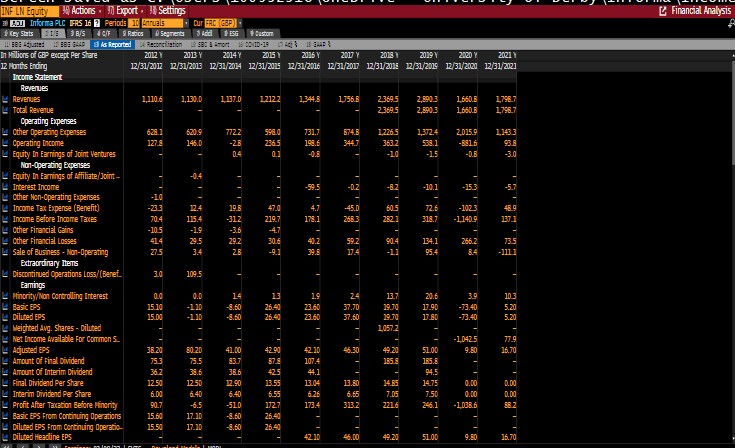
Task: Select the SBC & Amort sub-tab
Action: click(x=210, y=45)
